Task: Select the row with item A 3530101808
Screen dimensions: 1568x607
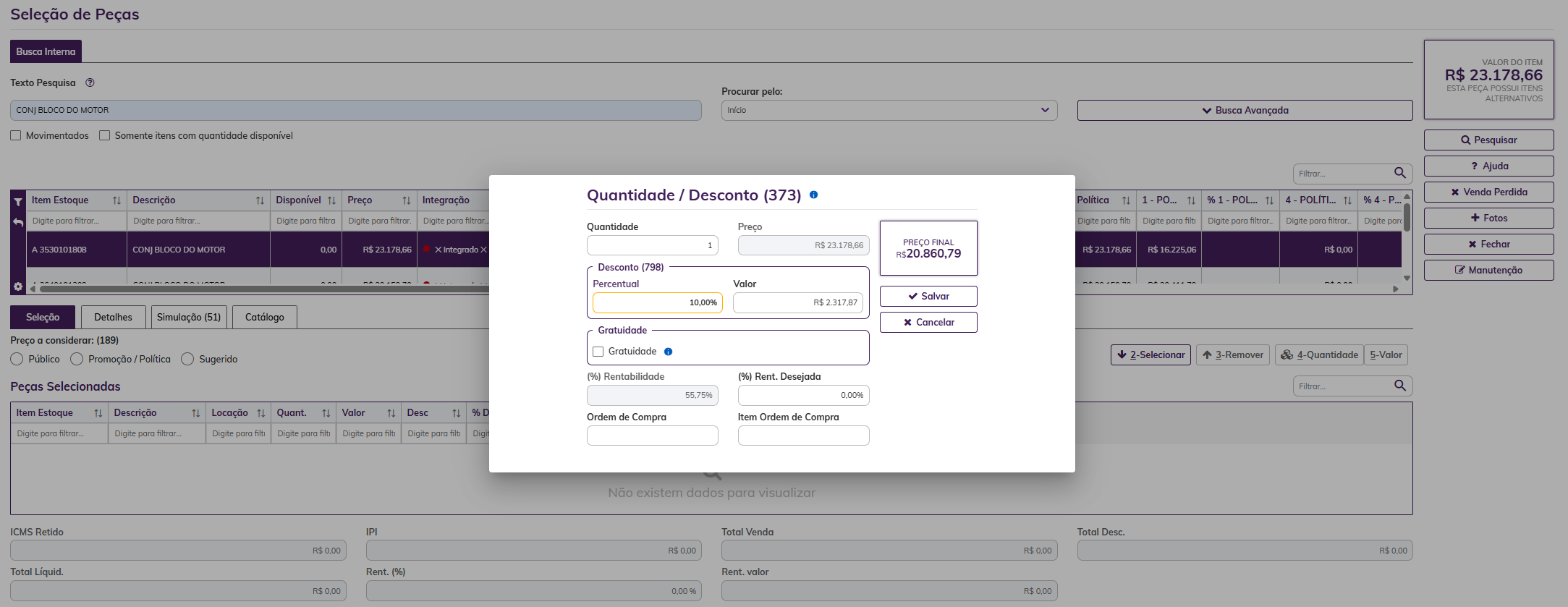Action: [258, 250]
